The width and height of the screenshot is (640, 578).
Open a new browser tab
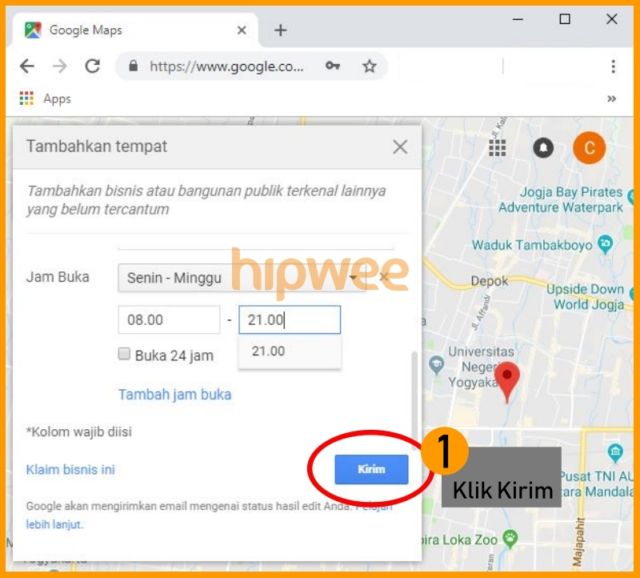tap(280, 30)
